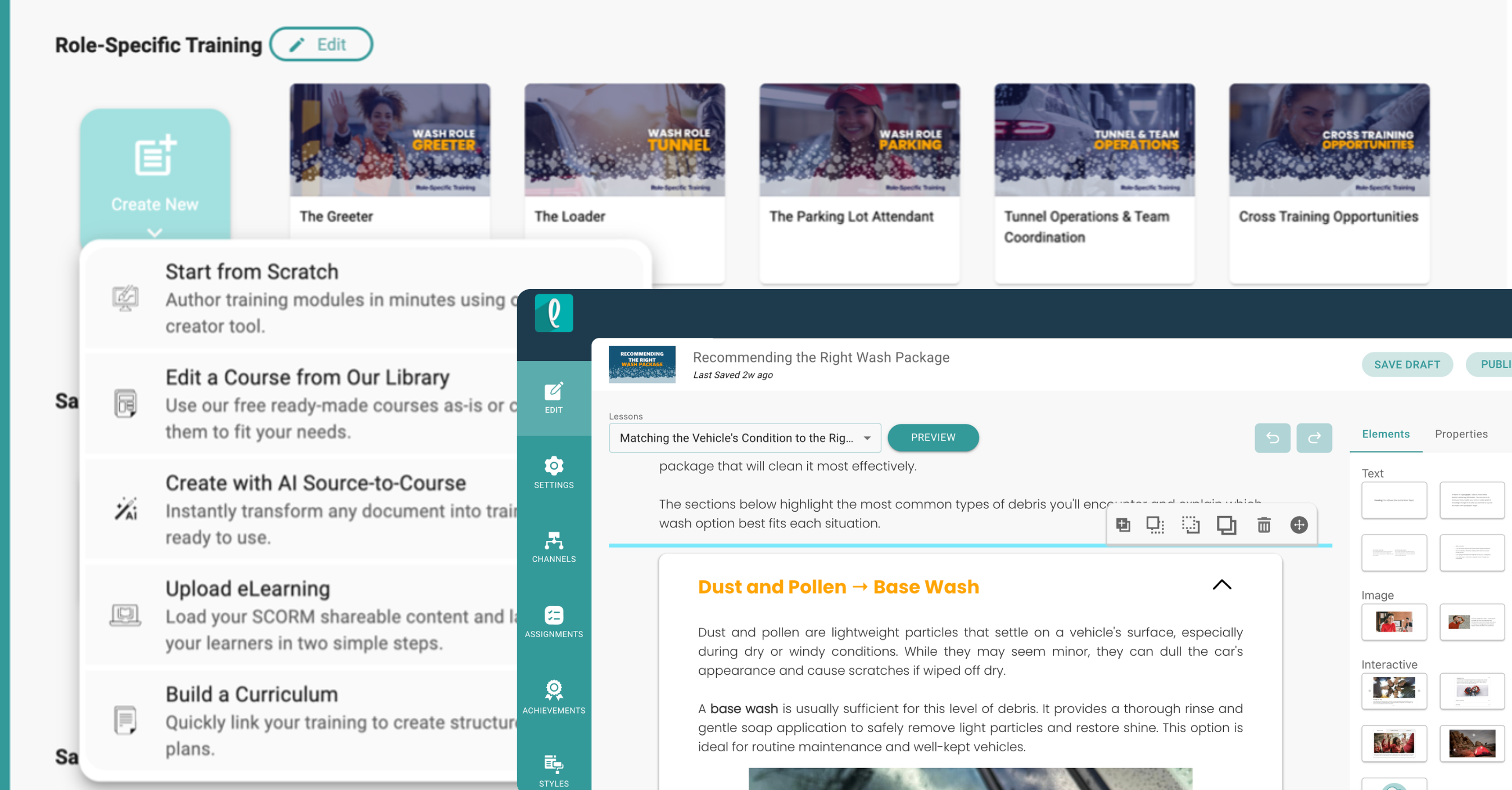Open the Assignments sidebar icon
The width and height of the screenshot is (1512, 790).
[x=554, y=621]
